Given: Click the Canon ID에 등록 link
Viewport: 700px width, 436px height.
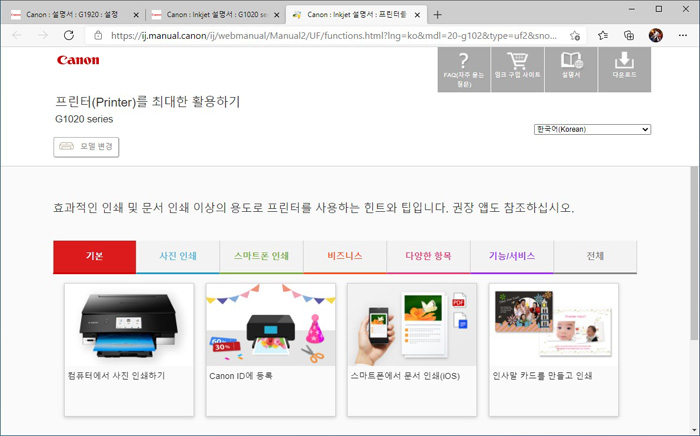Looking at the screenshot, I should click(241, 376).
